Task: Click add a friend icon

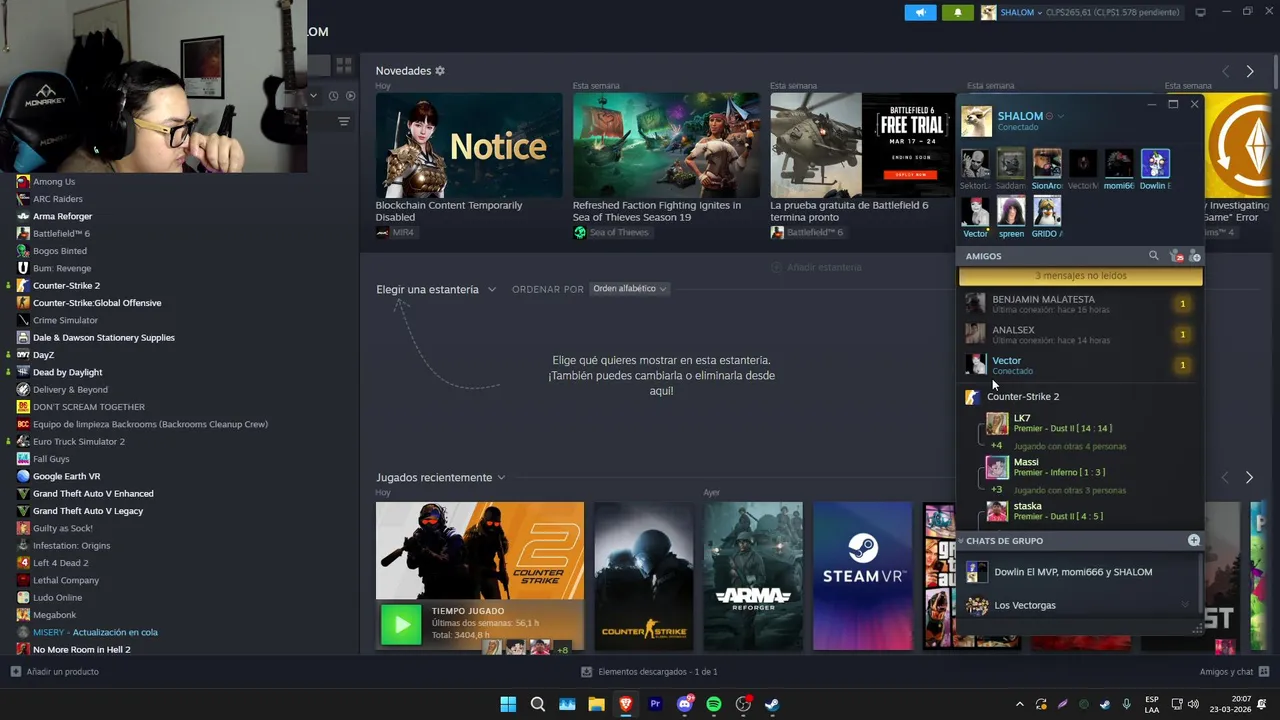Action: click(1194, 256)
